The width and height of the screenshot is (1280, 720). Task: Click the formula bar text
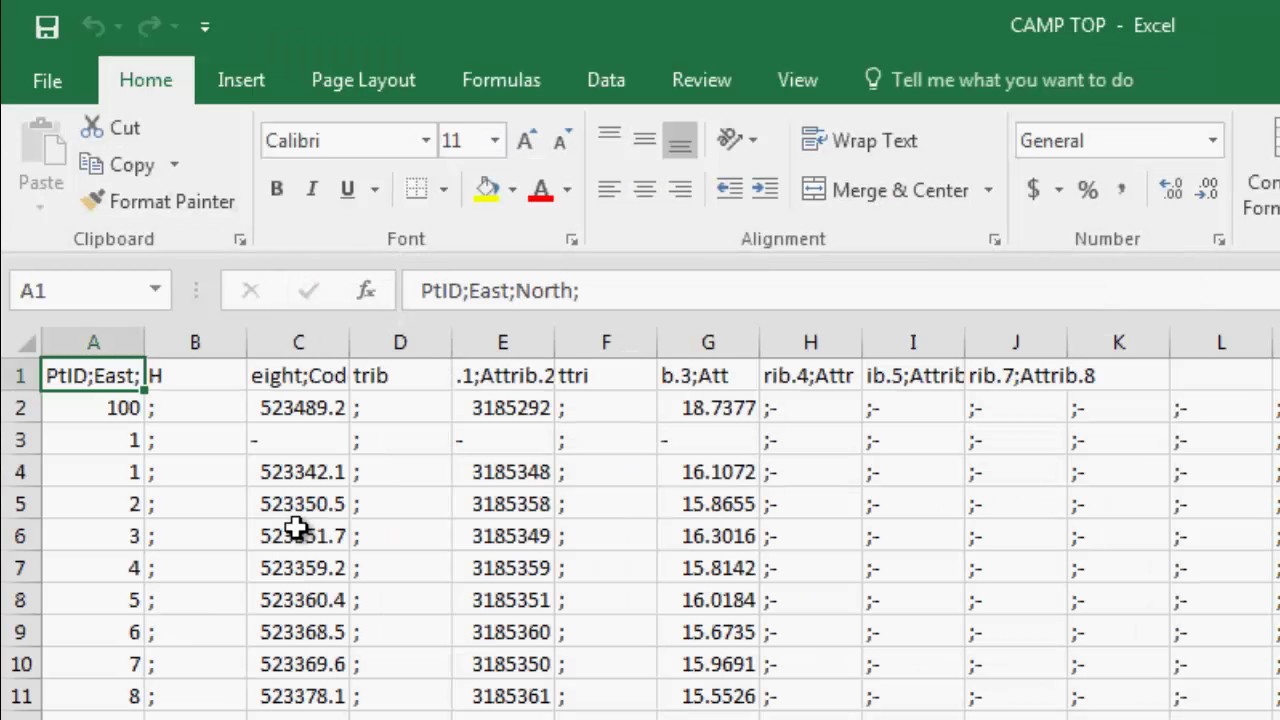499,291
